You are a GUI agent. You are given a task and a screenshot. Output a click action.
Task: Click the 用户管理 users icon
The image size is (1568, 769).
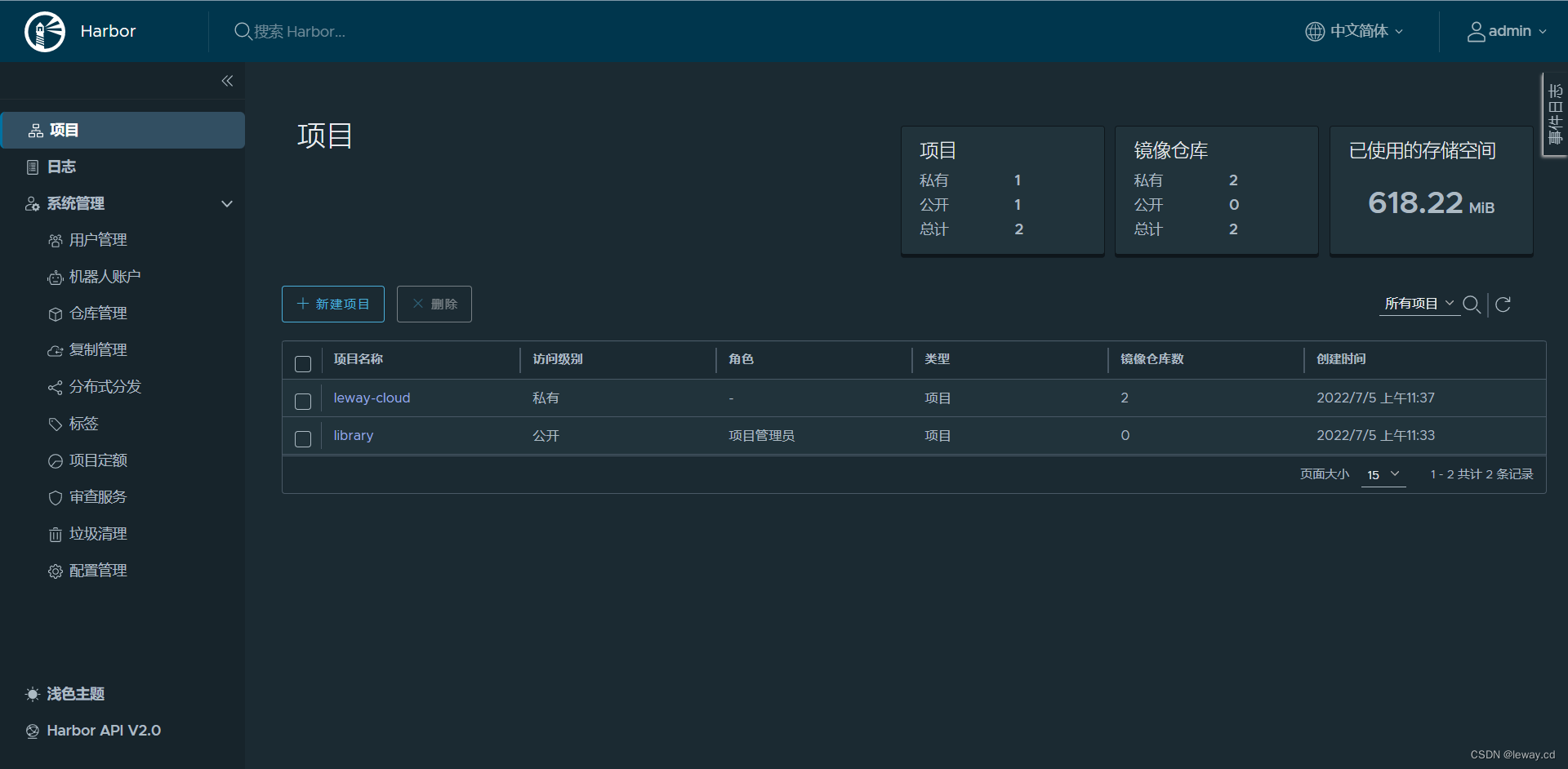pyautogui.click(x=55, y=241)
